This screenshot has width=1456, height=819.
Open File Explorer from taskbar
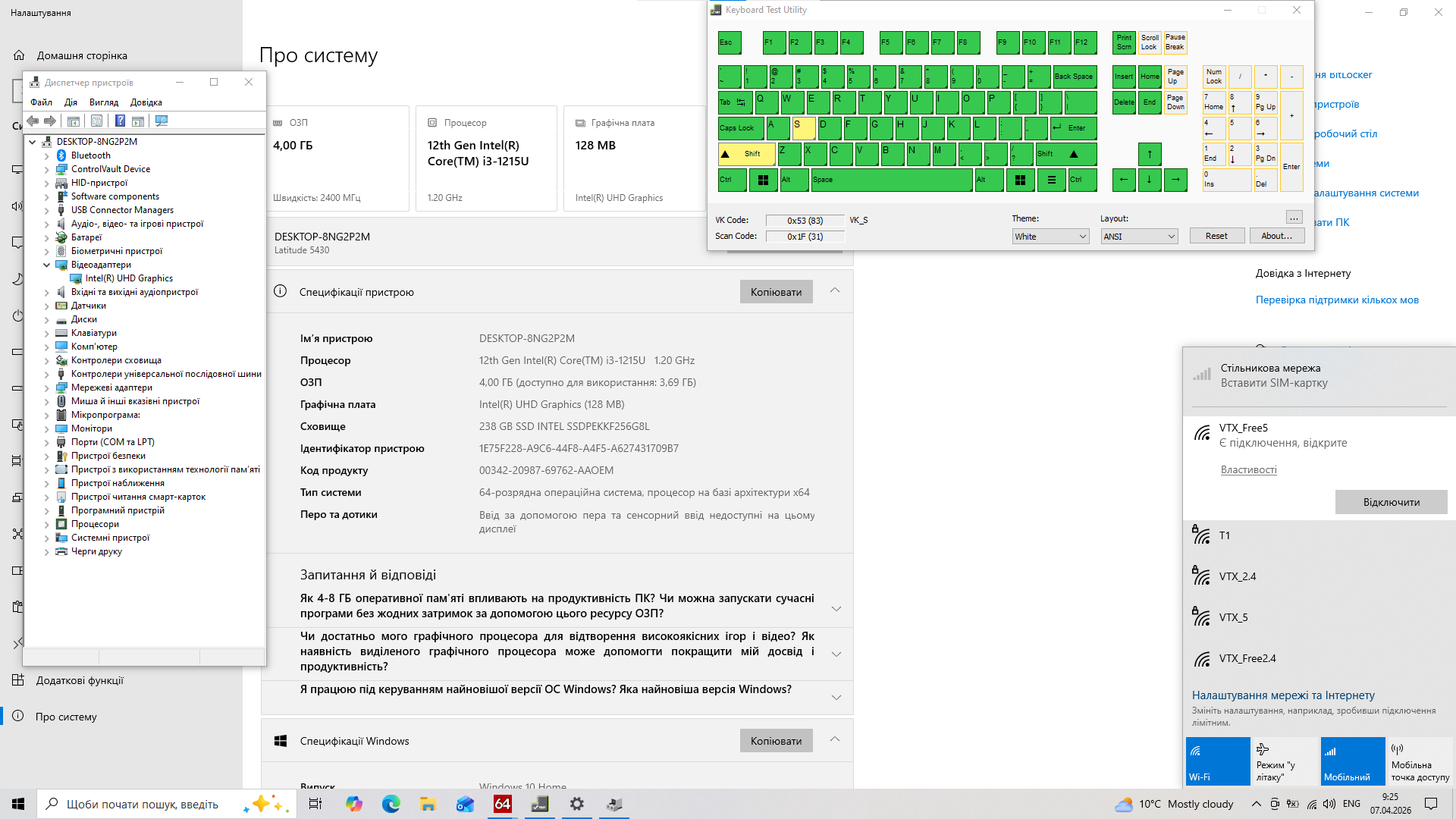pyautogui.click(x=428, y=804)
